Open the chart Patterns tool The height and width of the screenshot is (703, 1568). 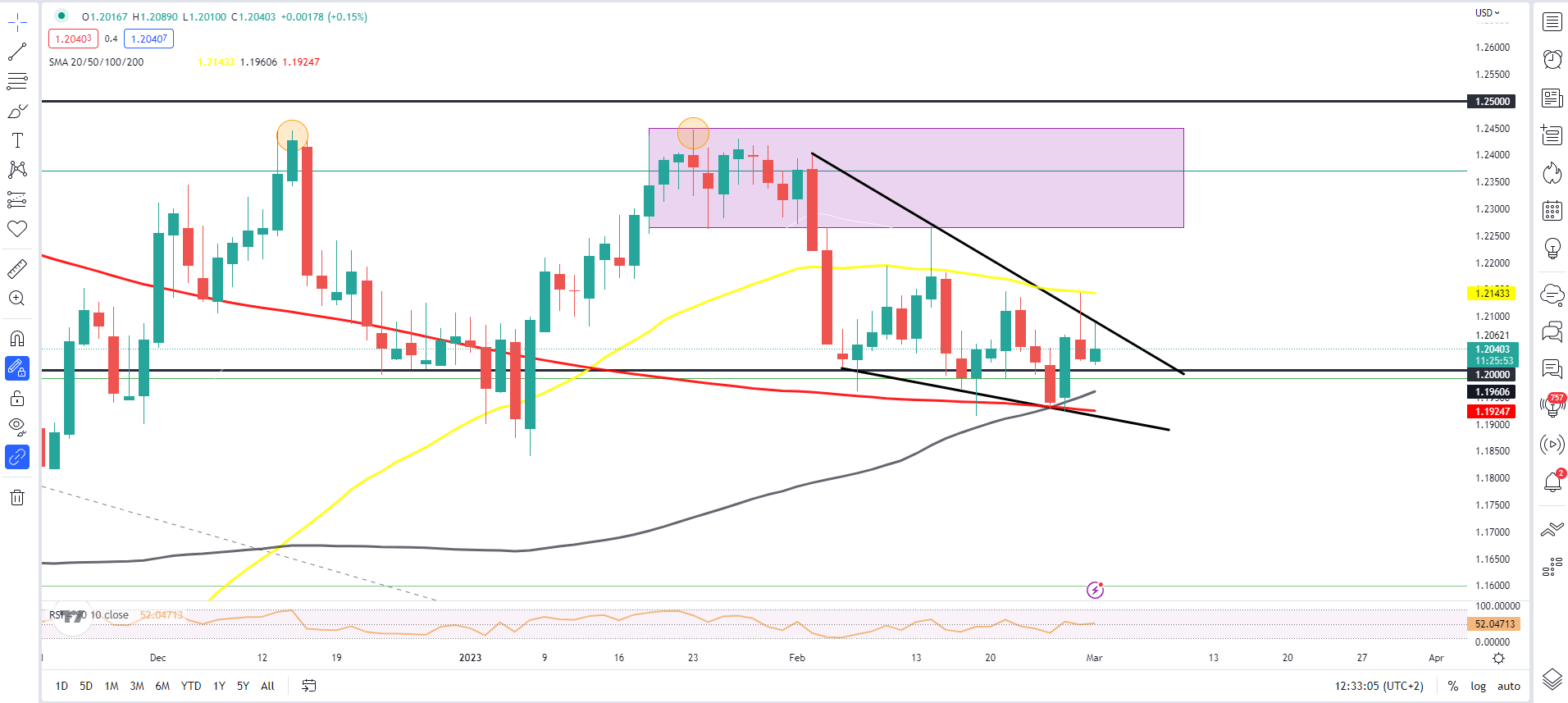pos(17,170)
